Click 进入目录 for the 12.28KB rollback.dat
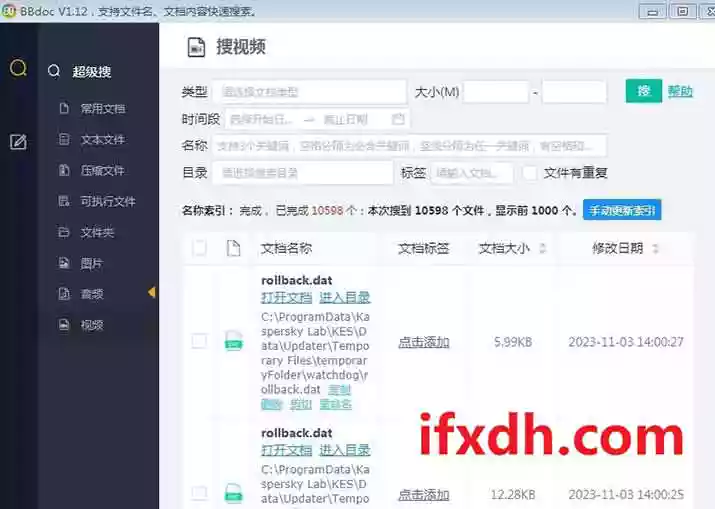The image size is (715, 509). pyautogui.click(x=345, y=450)
